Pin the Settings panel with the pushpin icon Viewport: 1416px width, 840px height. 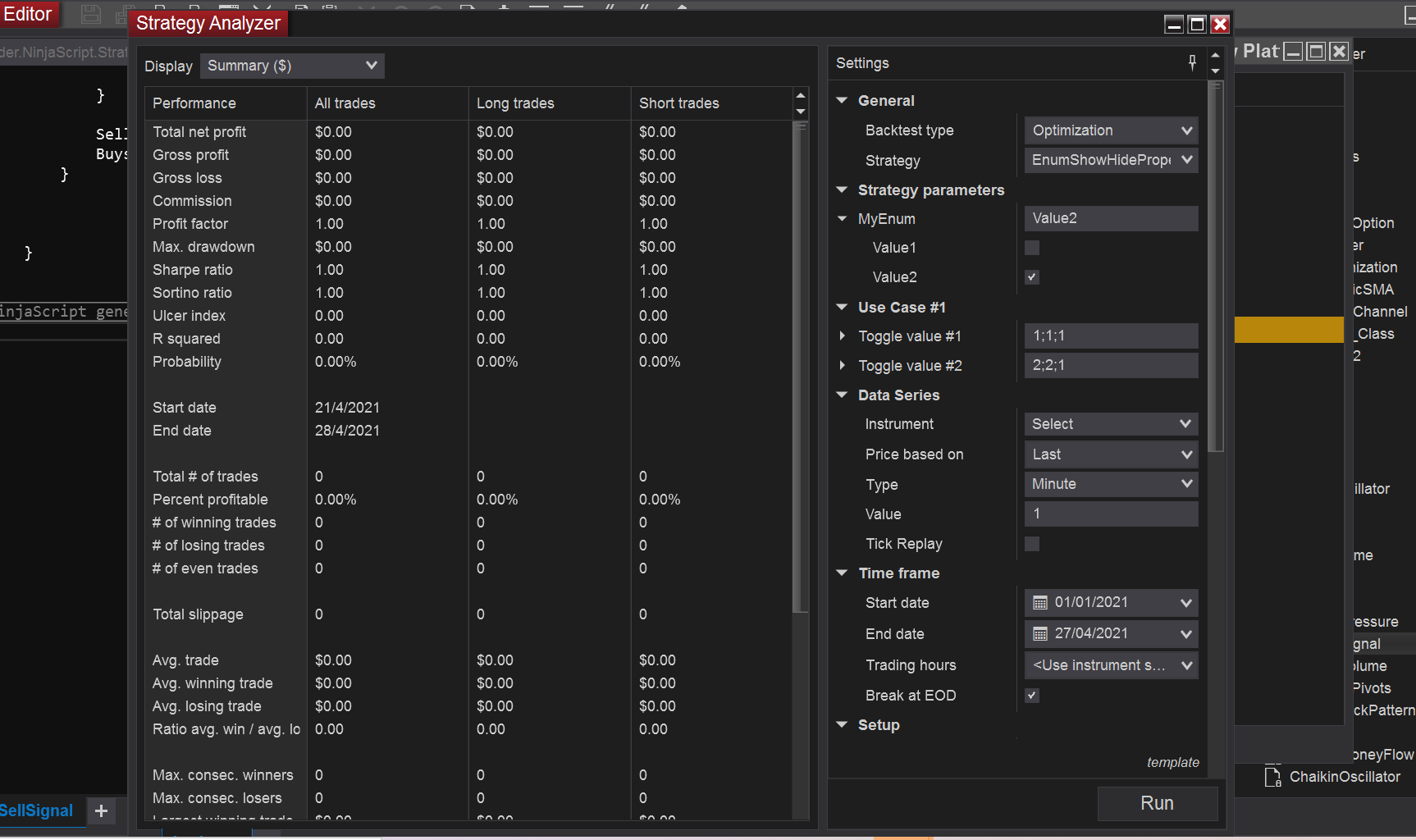tap(1192, 62)
